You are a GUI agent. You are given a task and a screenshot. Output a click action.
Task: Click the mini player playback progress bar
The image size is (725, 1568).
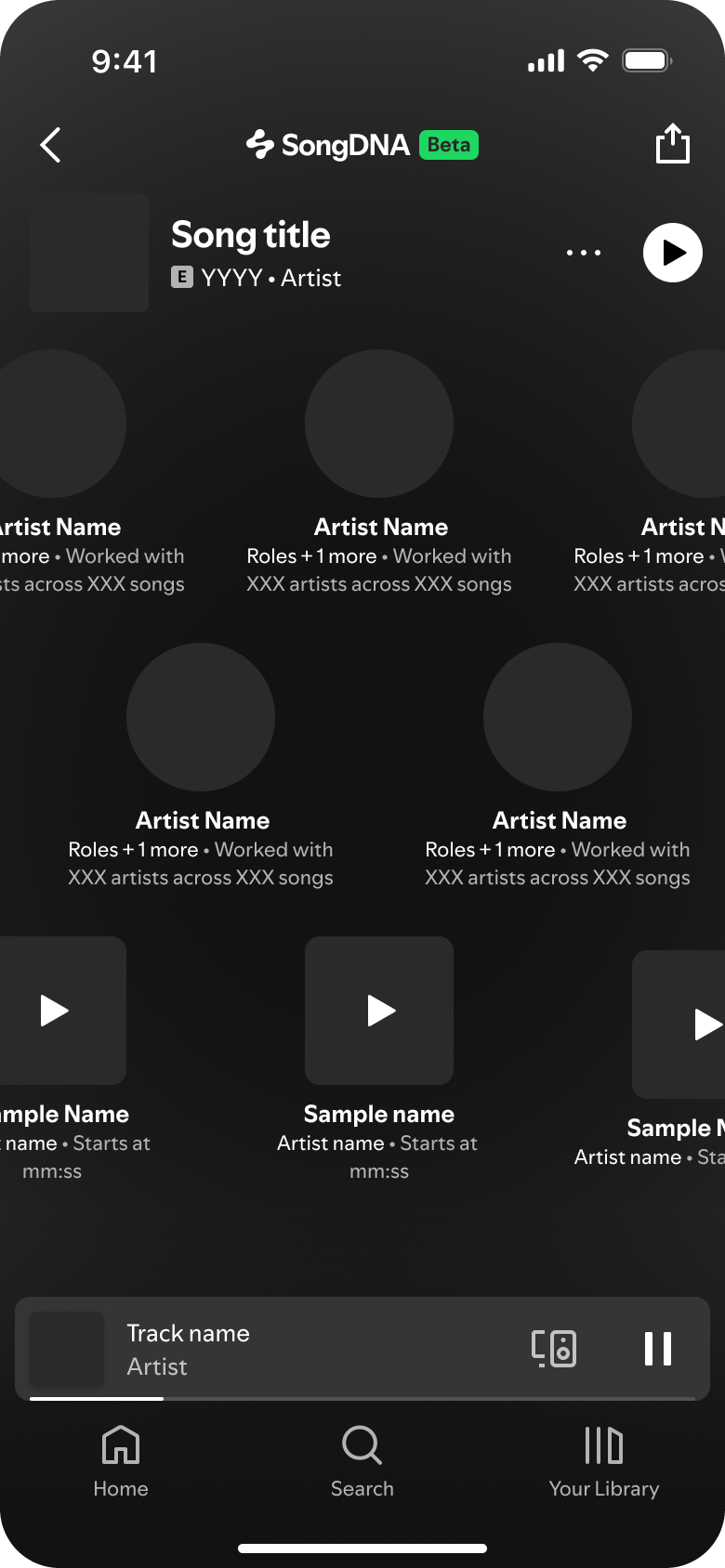[x=362, y=1398]
